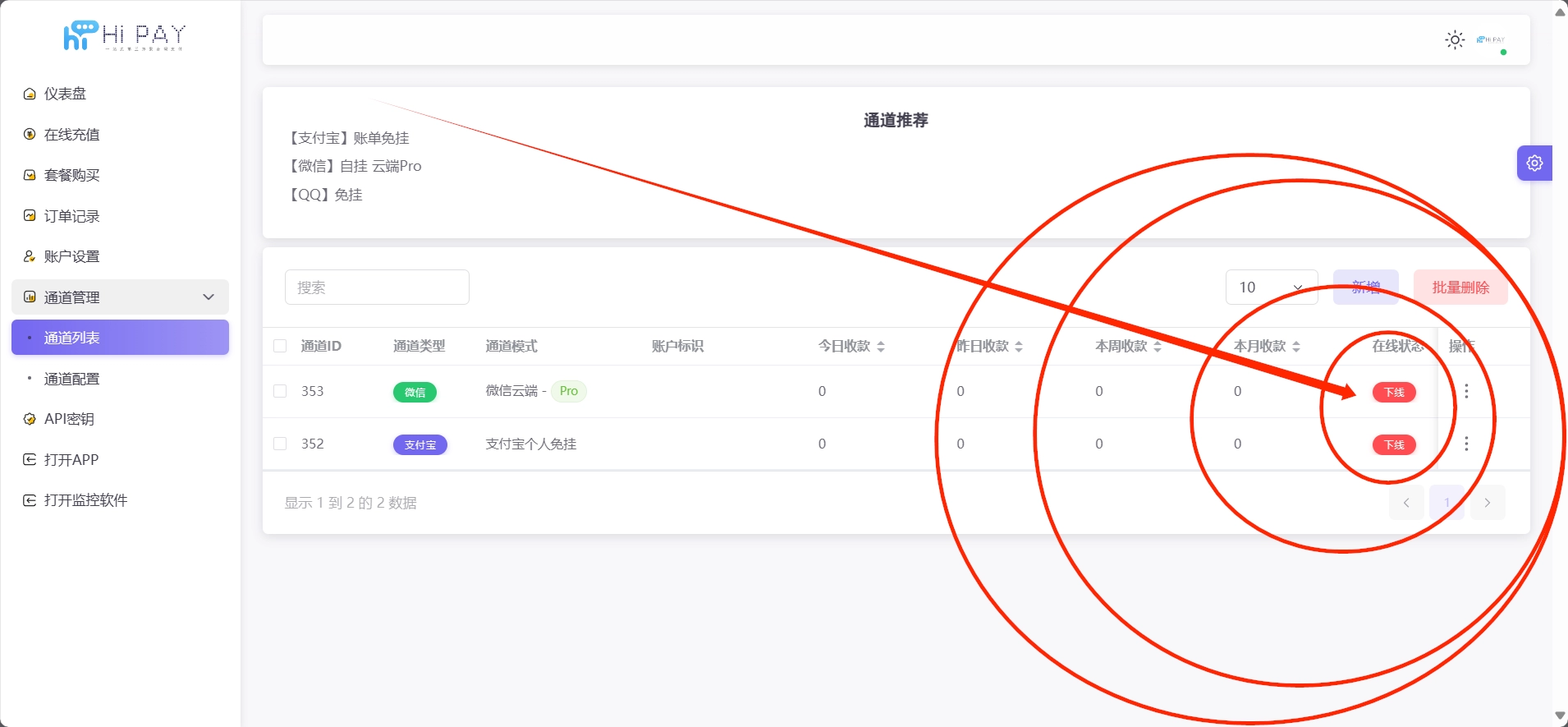This screenshot has width=1568, height=727.
Task: Click into the 搜索 search field
Action: 377,288
